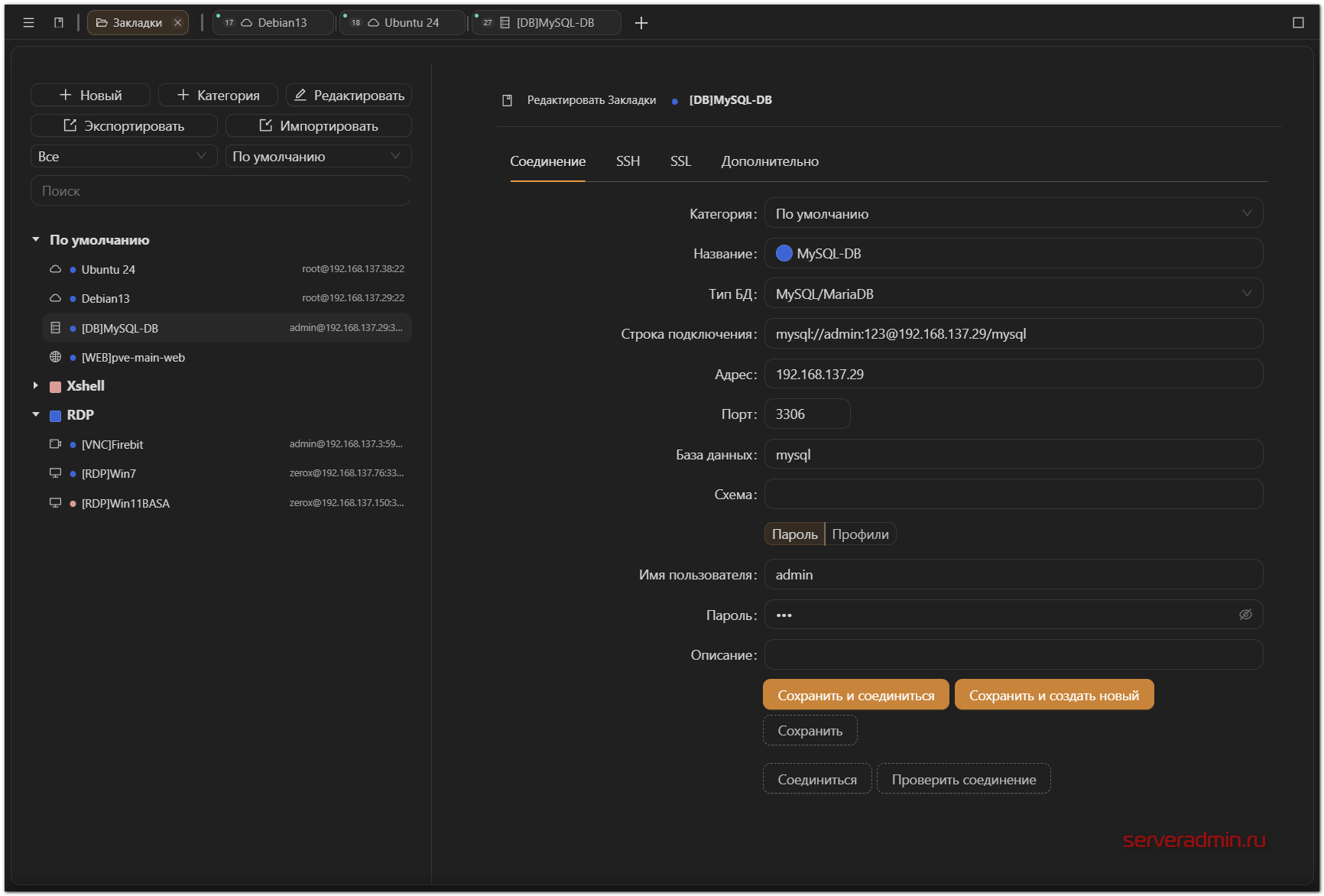This screenshot has height=896, width=1324.
Task: Click the Схема input field
Action: tap(1014, 494)
